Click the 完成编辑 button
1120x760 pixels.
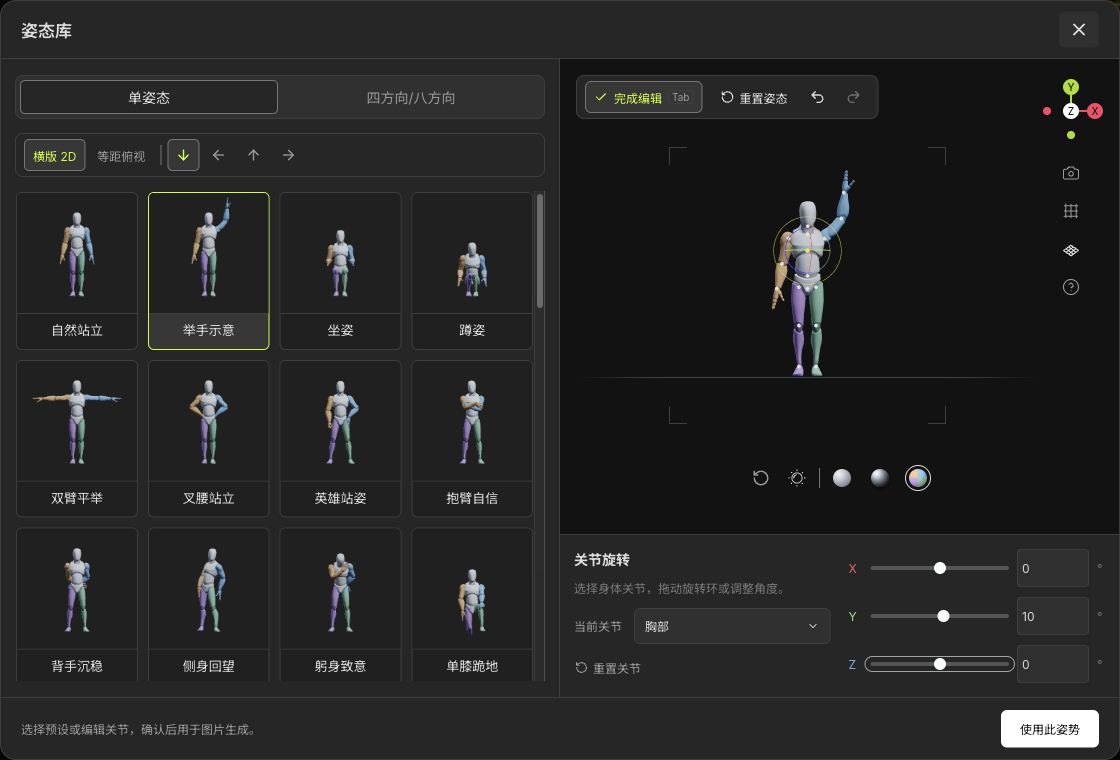pyautogui.click(x=644, y=97)
